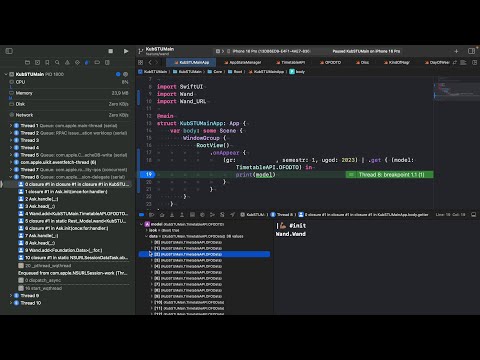
Task: Click the plus button in the toolbar
Action: point(456,51)
